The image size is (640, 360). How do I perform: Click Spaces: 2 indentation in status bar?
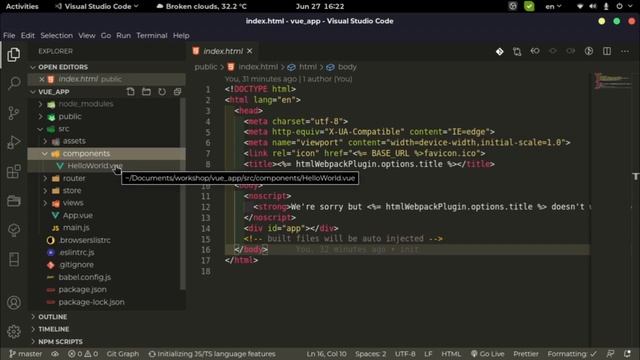pyautogui.click(x=370, y=354)
